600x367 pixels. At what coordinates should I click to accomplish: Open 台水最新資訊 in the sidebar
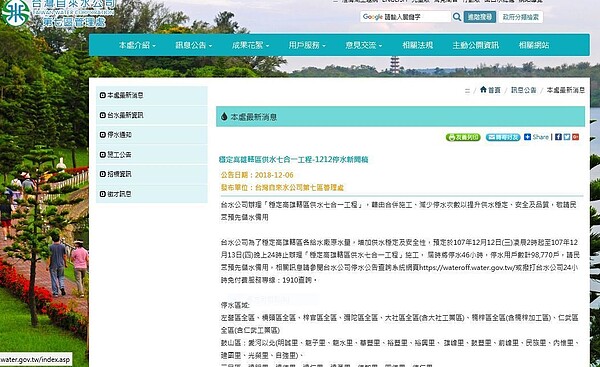[152, 115]
